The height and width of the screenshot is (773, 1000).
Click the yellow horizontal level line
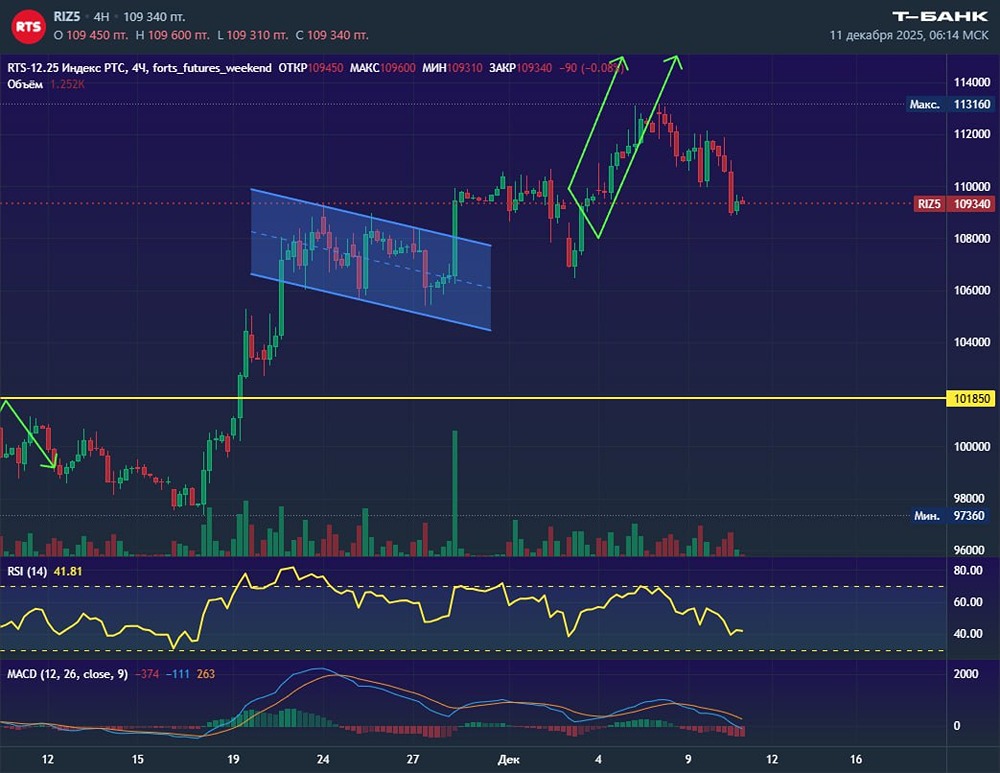[472, 399]
